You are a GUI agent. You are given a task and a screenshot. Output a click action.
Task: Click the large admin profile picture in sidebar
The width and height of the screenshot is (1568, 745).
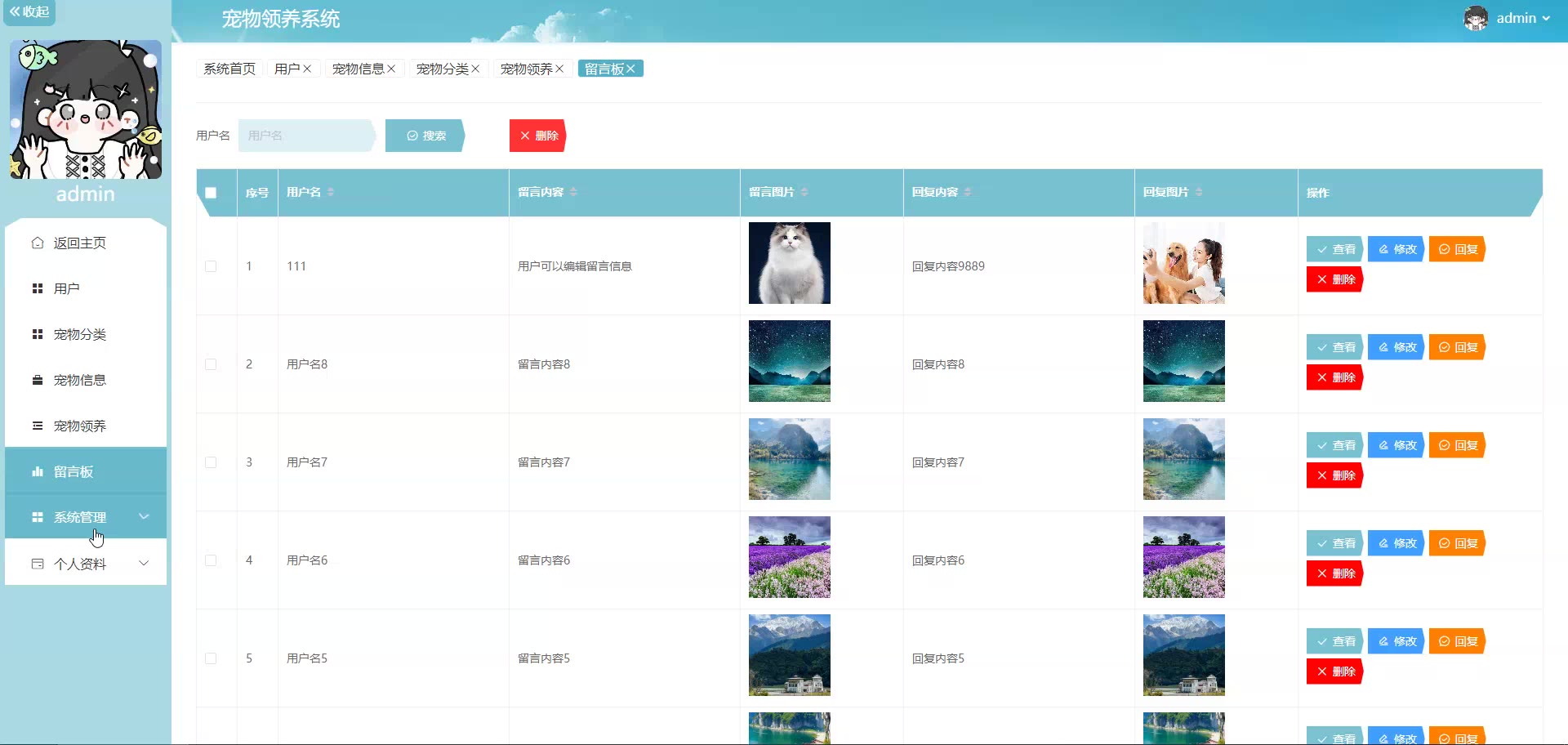point(86,109)
